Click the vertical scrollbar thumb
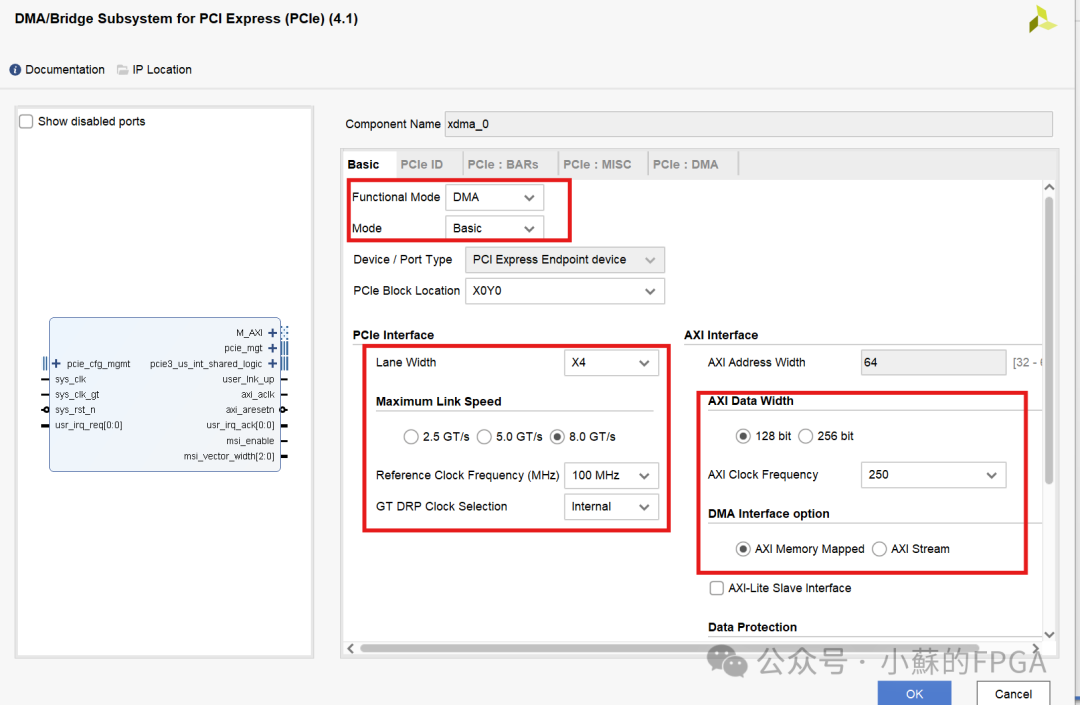The height and width of the screenshot is (705, 1080). (1049, 341)
